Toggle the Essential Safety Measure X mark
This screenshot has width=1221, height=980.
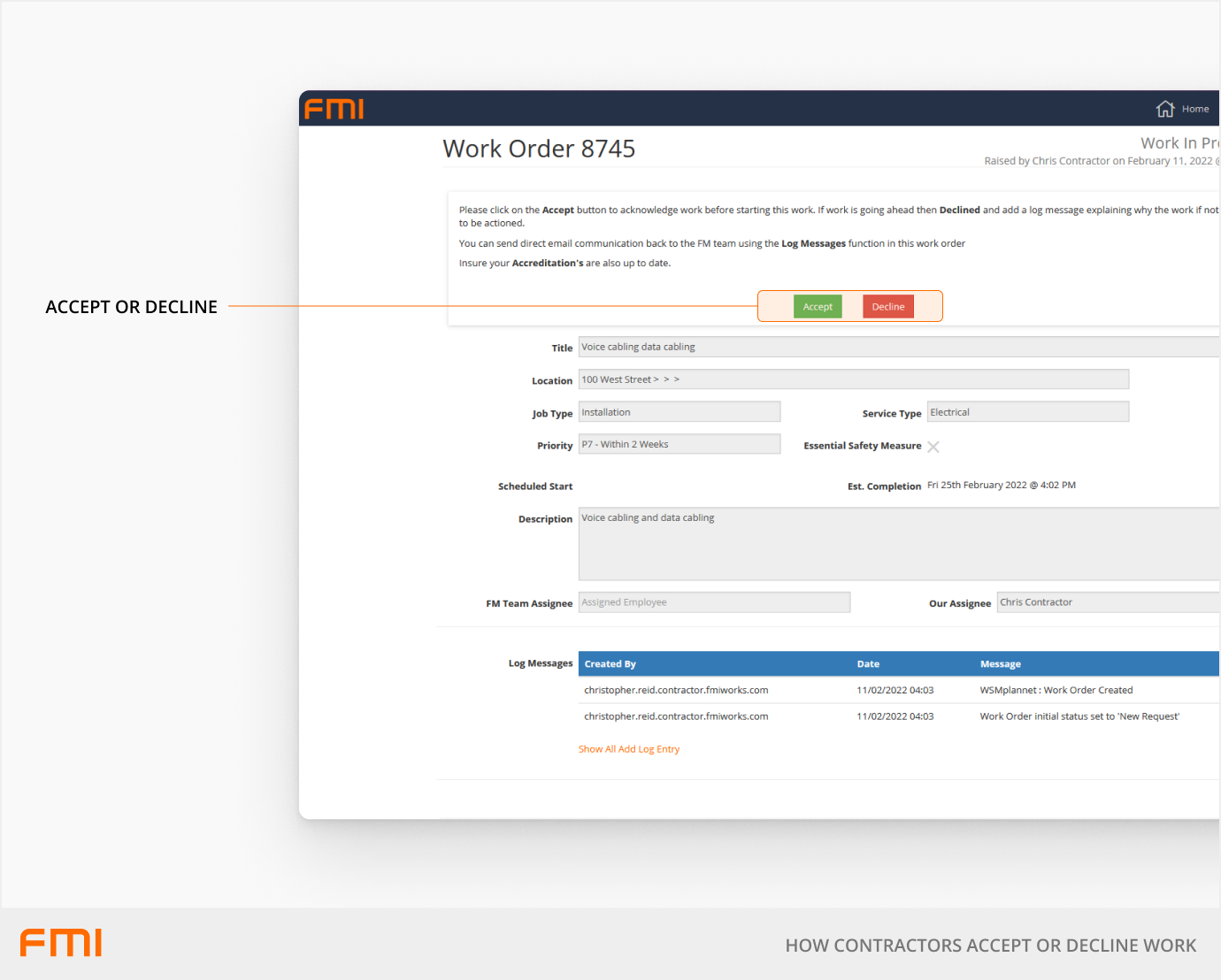(x=933, y=447)
